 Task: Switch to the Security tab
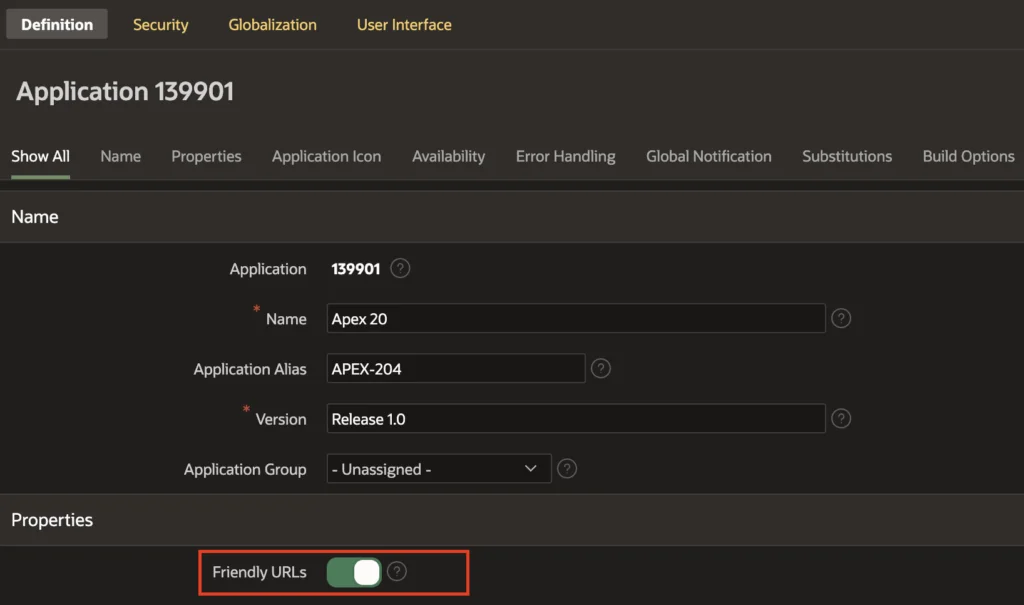click(x=161, y=25)
